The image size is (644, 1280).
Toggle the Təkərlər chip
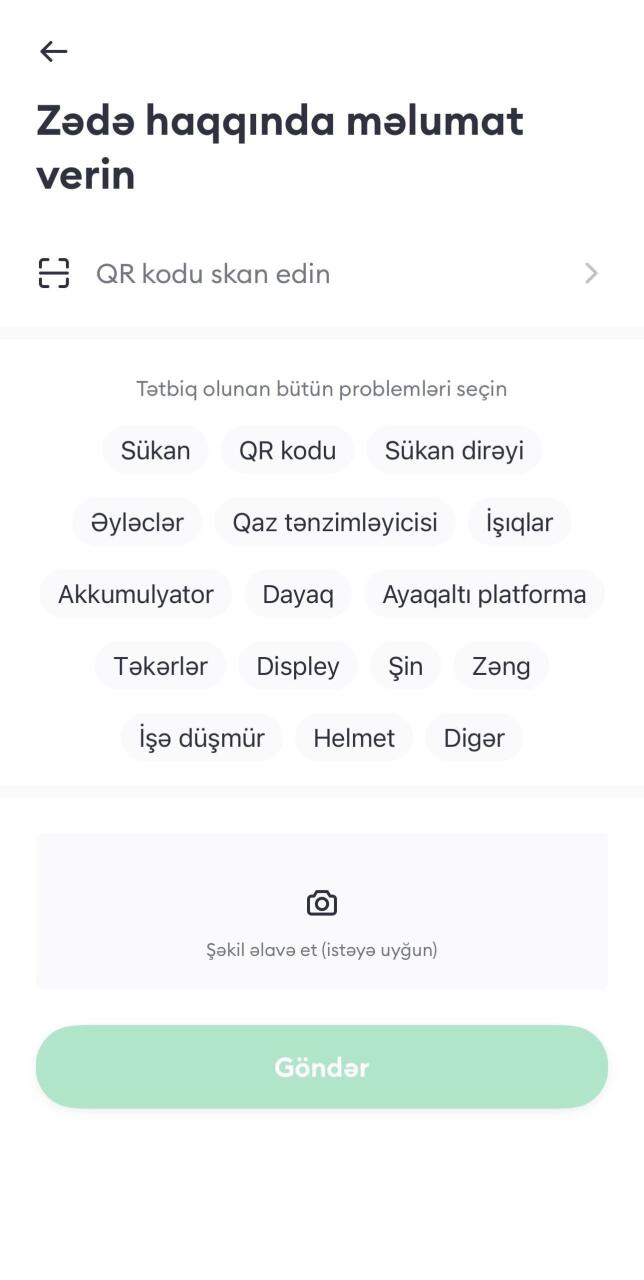coord(160,666)
